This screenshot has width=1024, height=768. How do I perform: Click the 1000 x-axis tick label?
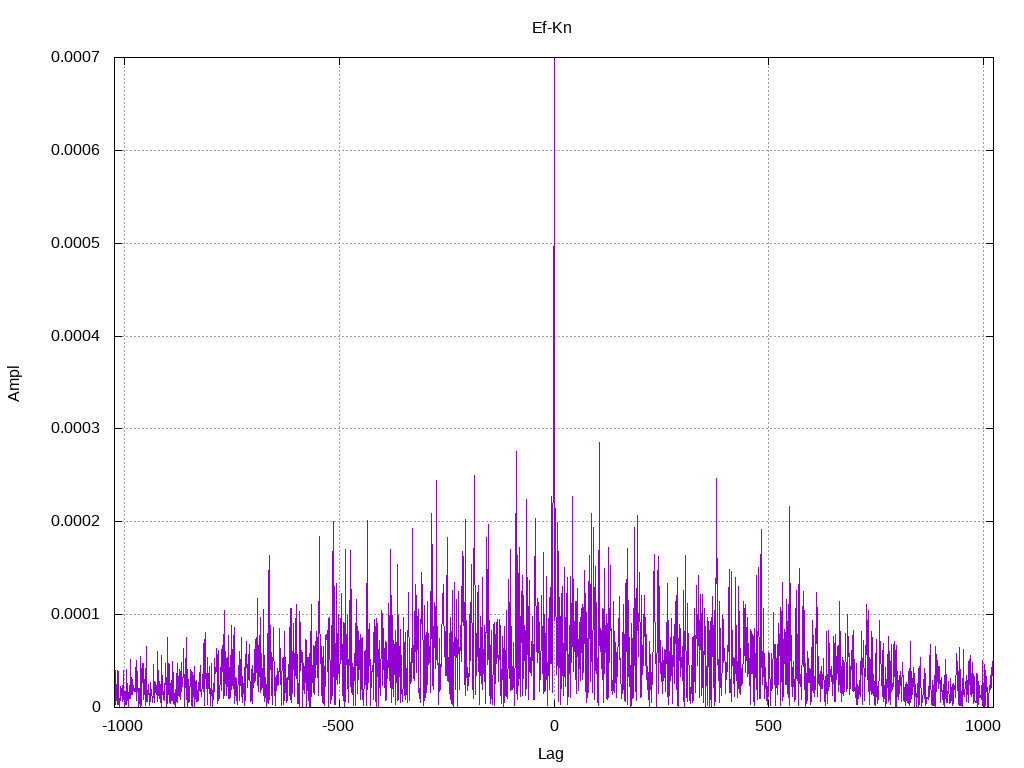(983, 726)
